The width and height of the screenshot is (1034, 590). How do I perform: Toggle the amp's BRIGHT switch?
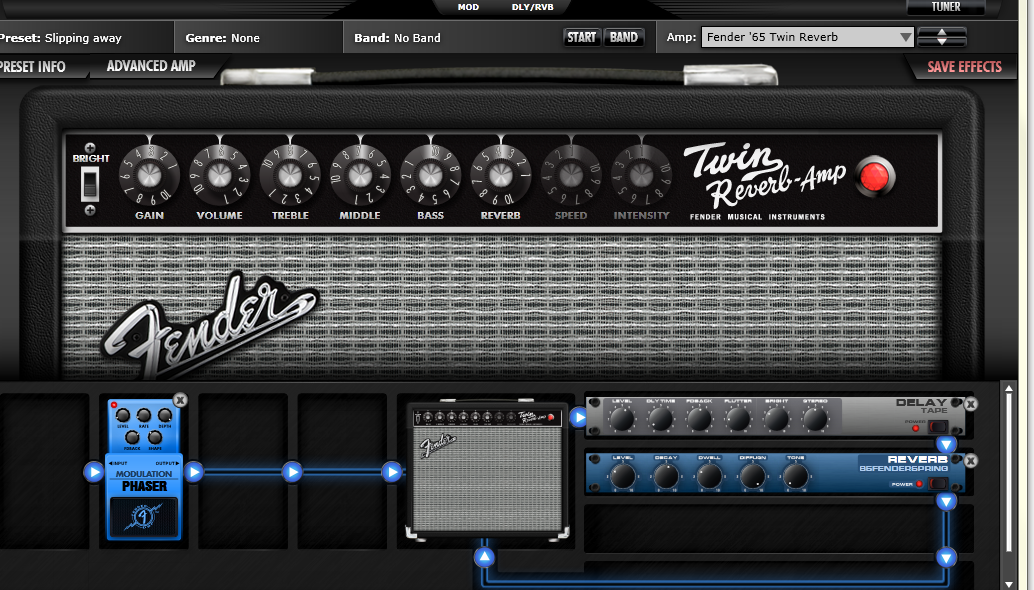[x=90, y=183]
